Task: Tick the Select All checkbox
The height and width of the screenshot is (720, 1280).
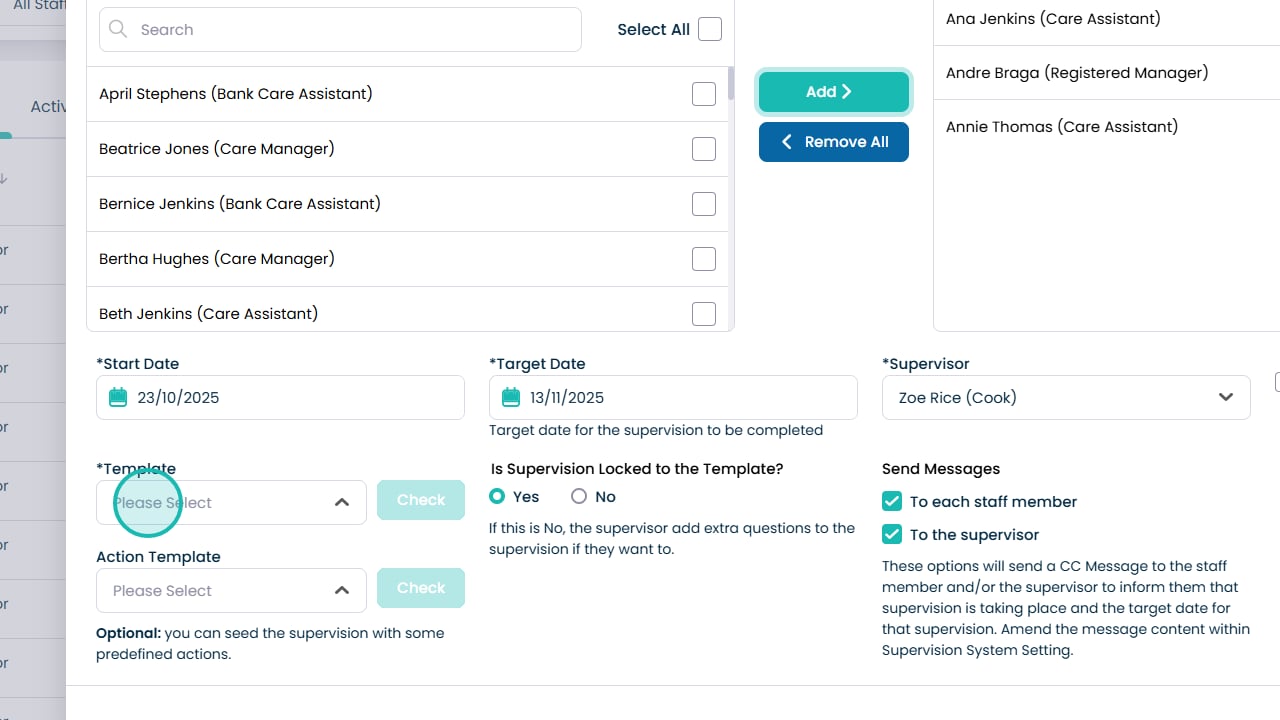Action: click(x=710, y=29)
